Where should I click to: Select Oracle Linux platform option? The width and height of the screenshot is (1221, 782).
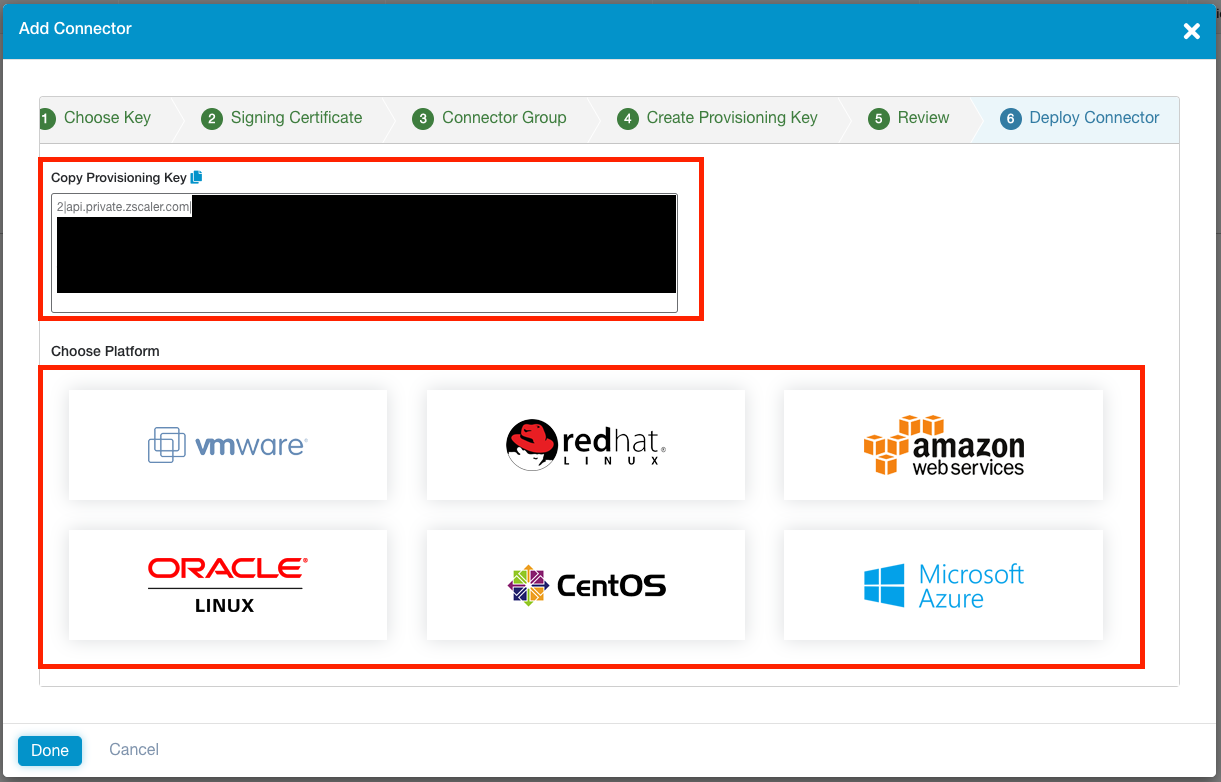pyautogui.click(x=227, y=585)
